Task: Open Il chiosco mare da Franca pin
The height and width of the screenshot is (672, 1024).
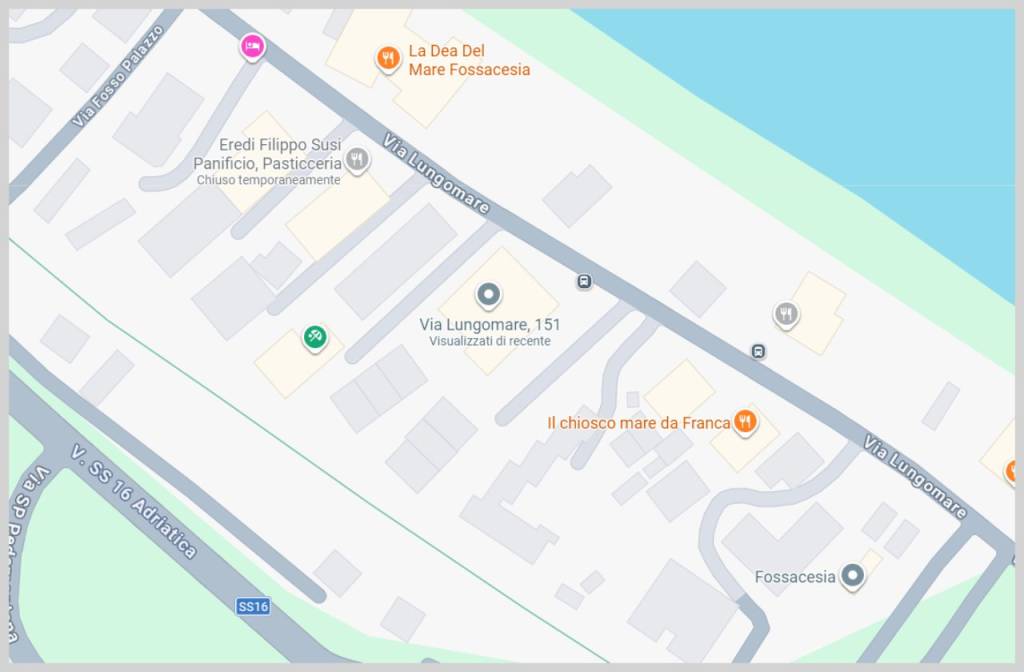Action: [x=745, y=422]
